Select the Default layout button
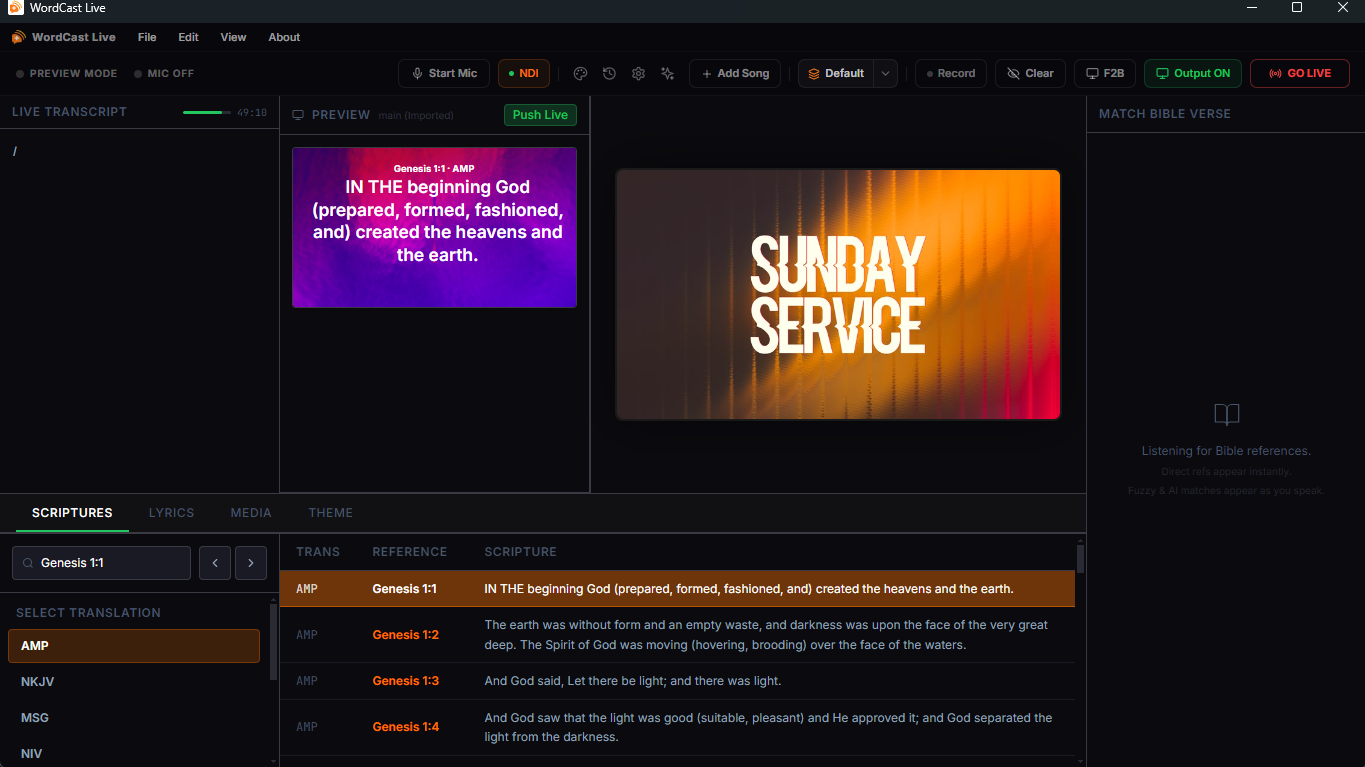The height and width of the screenshot is (767, 1365). pos(836,73)
